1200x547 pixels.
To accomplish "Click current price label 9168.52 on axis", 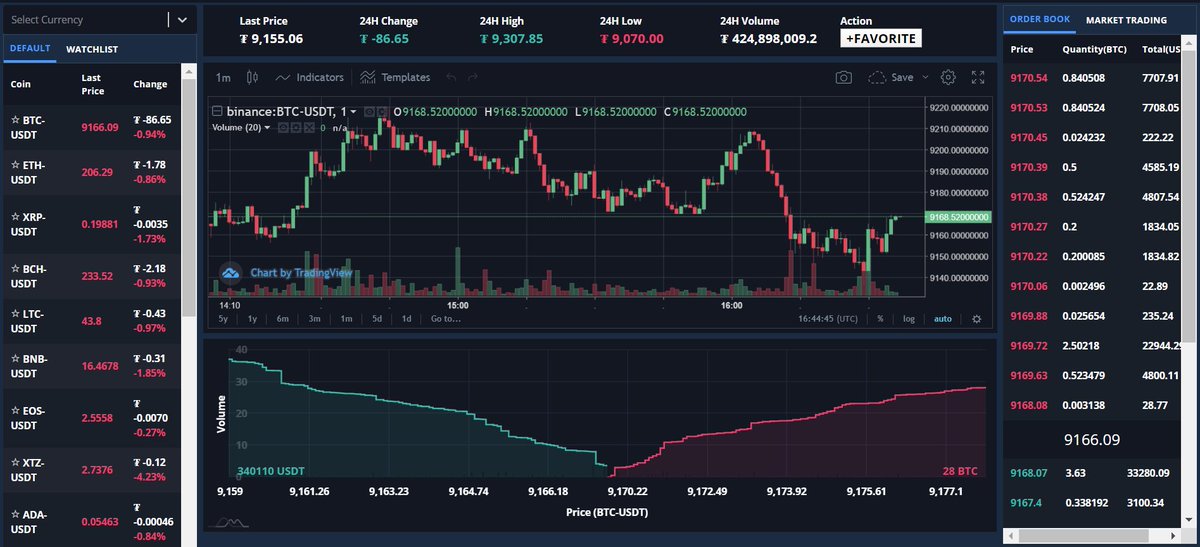I will [x=957, y=216].
